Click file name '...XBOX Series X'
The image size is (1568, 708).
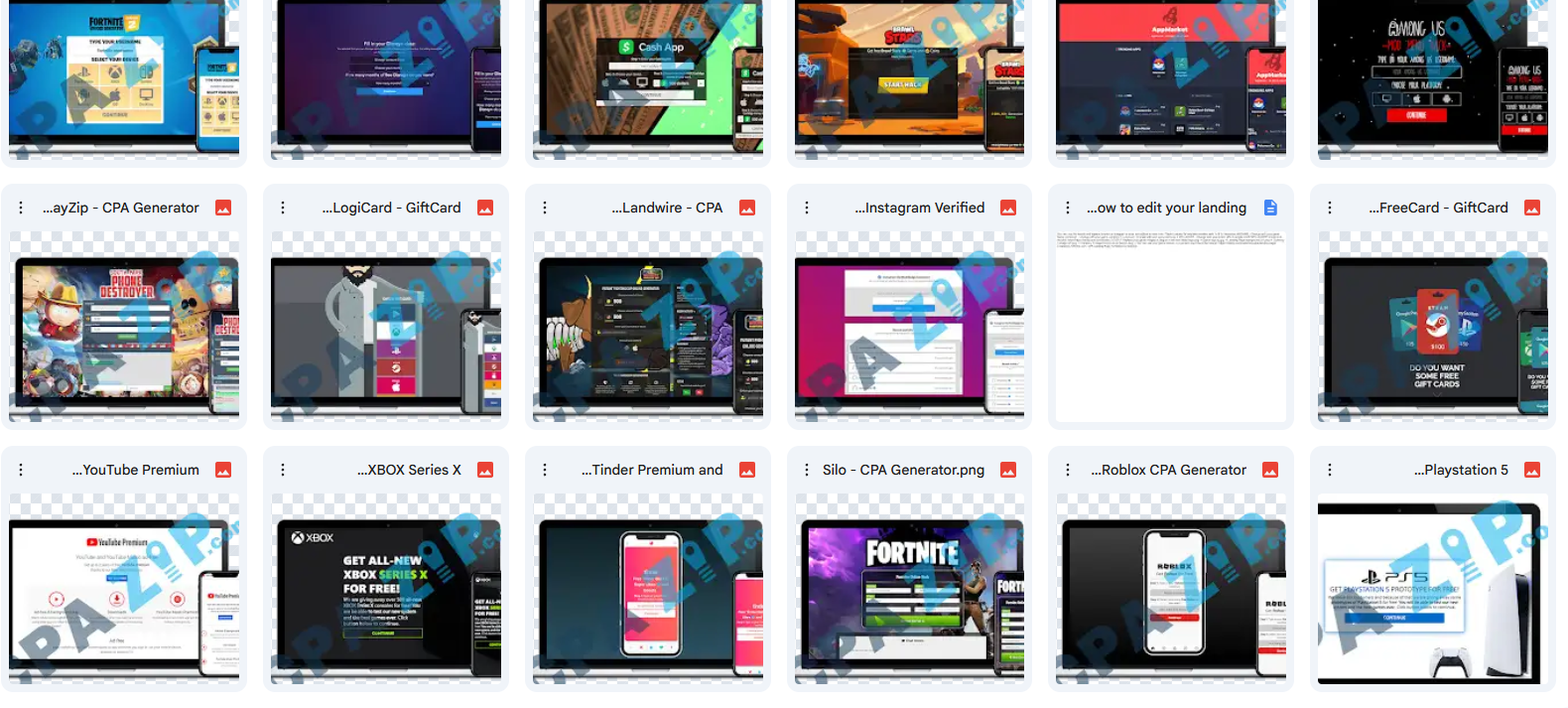409,470
